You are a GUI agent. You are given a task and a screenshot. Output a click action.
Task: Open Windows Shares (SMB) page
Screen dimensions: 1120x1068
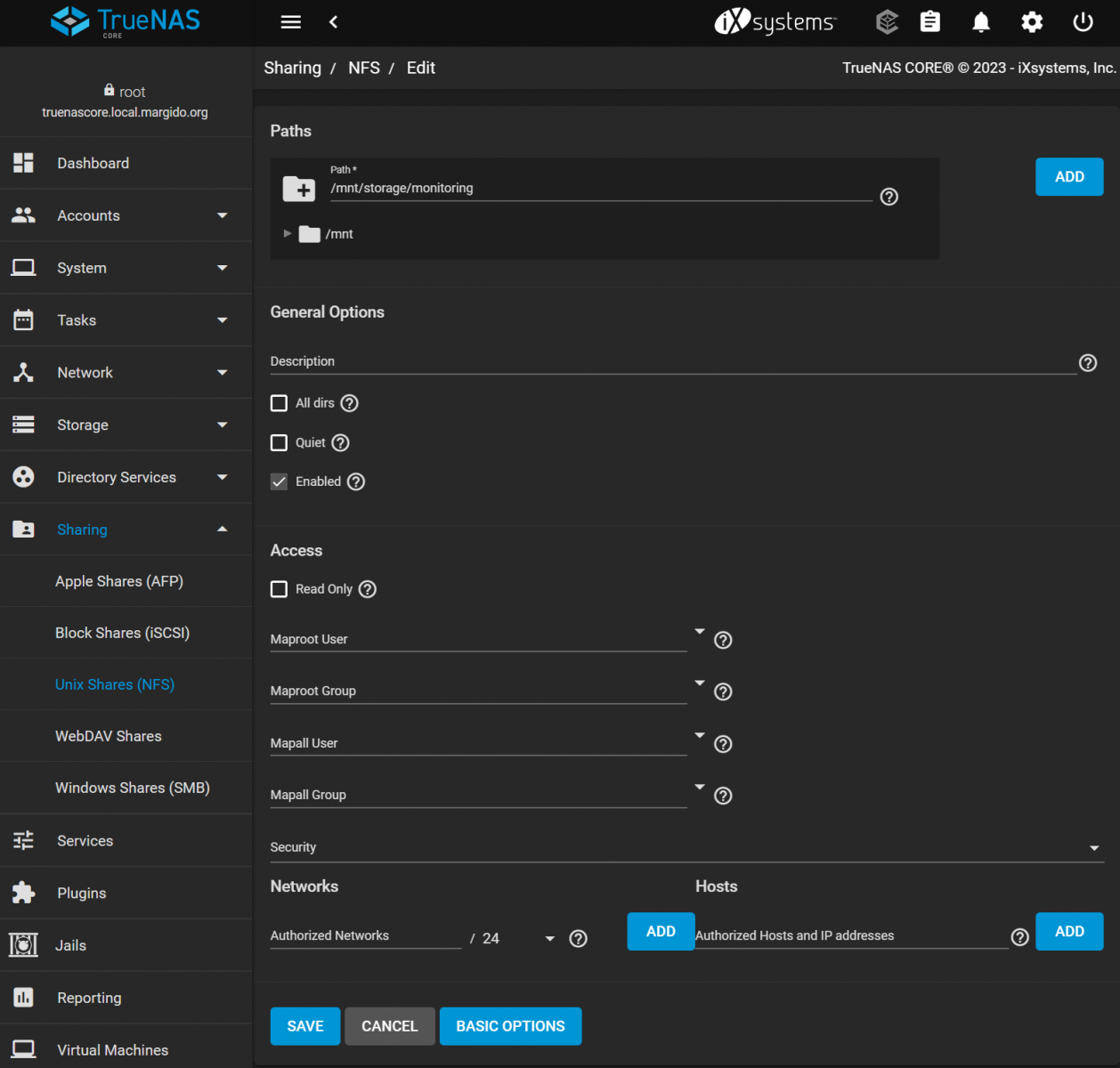click(133, 788)
